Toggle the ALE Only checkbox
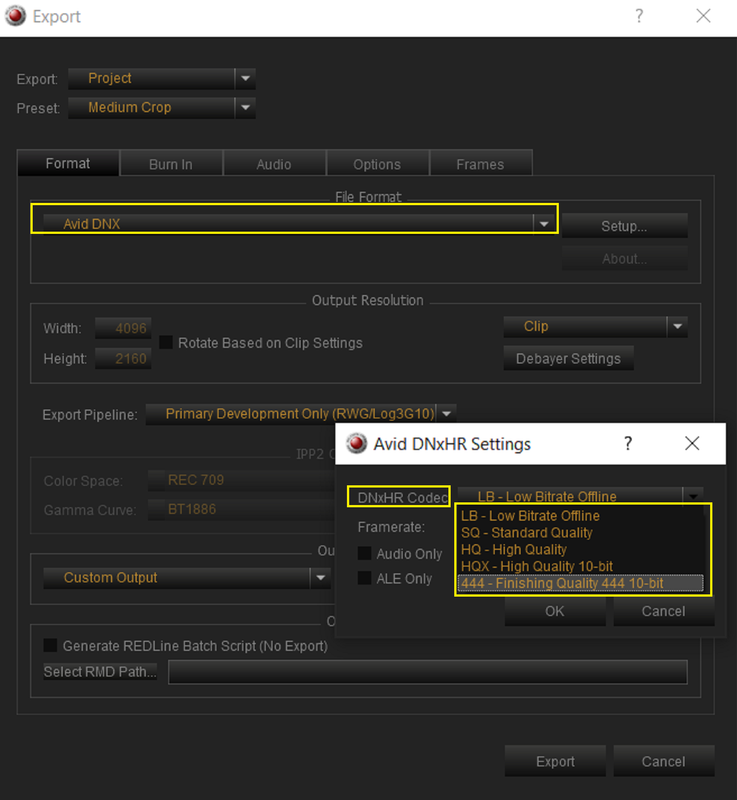The height and width of the screenshot is (800, 737). pos(364,578)
